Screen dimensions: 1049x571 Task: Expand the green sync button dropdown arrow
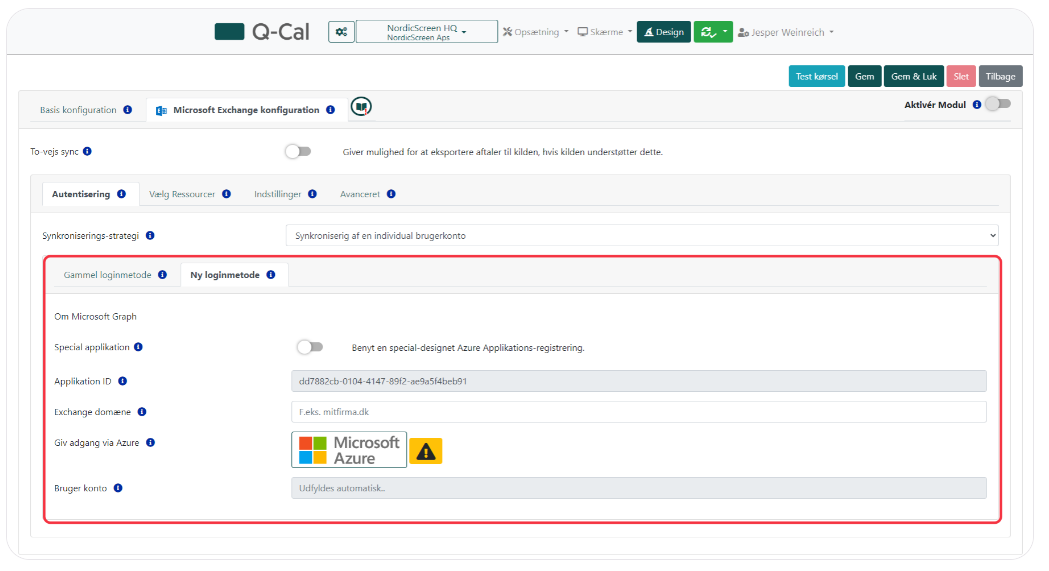(x=725, y=31)
